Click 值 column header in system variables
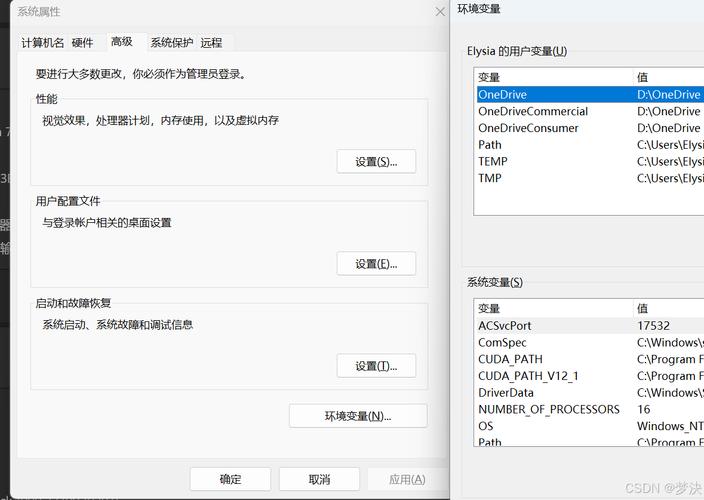704x500 pixels. click(669, 308)
